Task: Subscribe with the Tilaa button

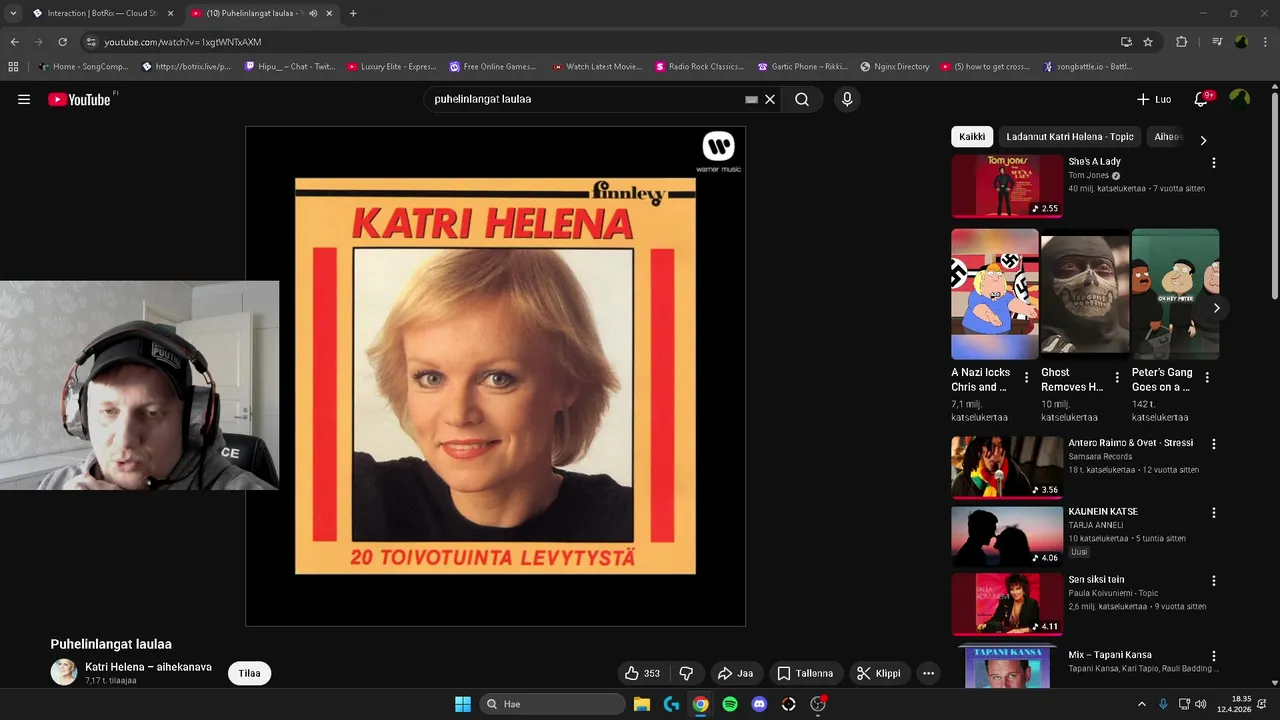Action: click(249, 673)
